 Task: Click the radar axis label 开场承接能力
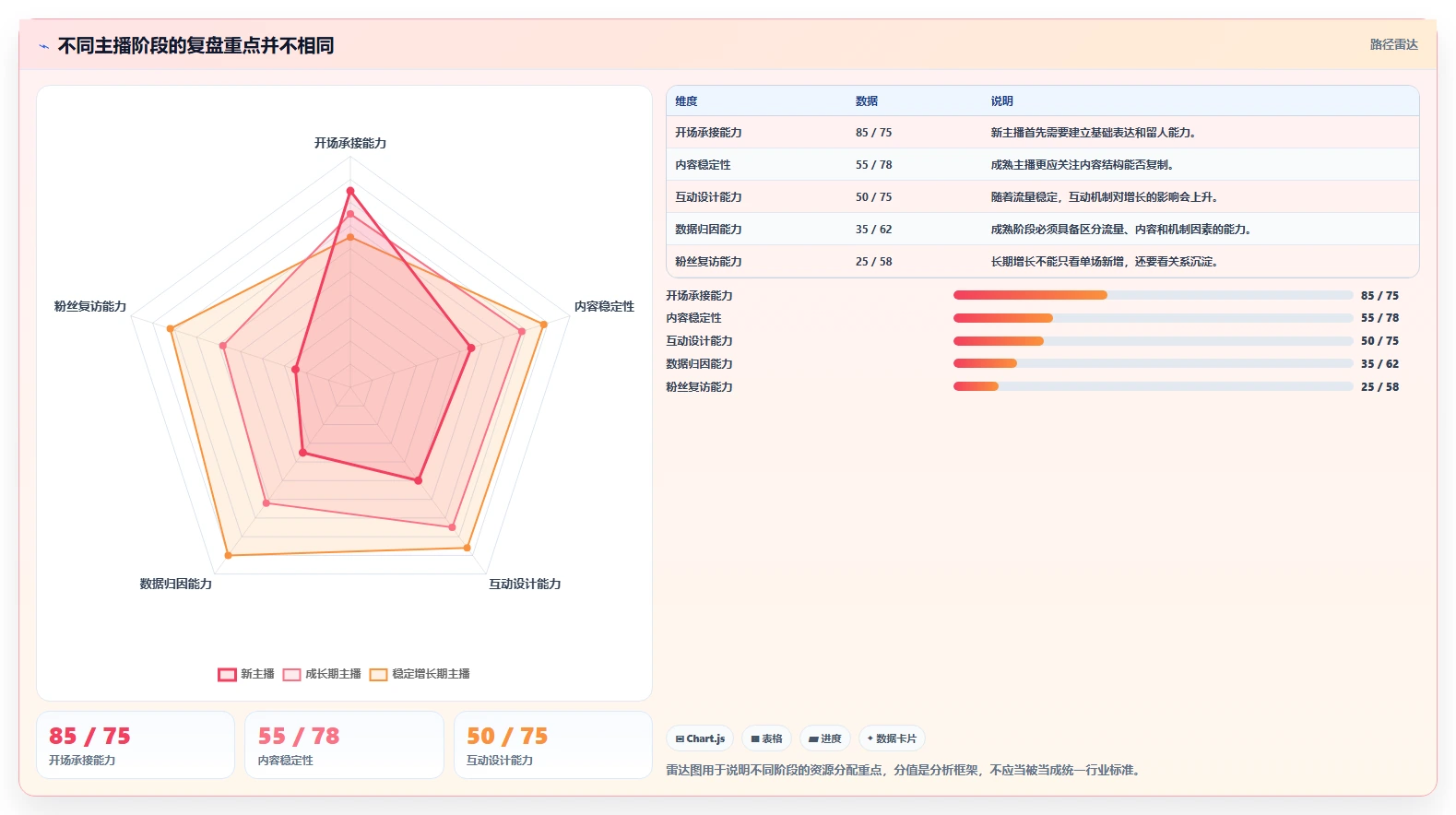(350, 143)
